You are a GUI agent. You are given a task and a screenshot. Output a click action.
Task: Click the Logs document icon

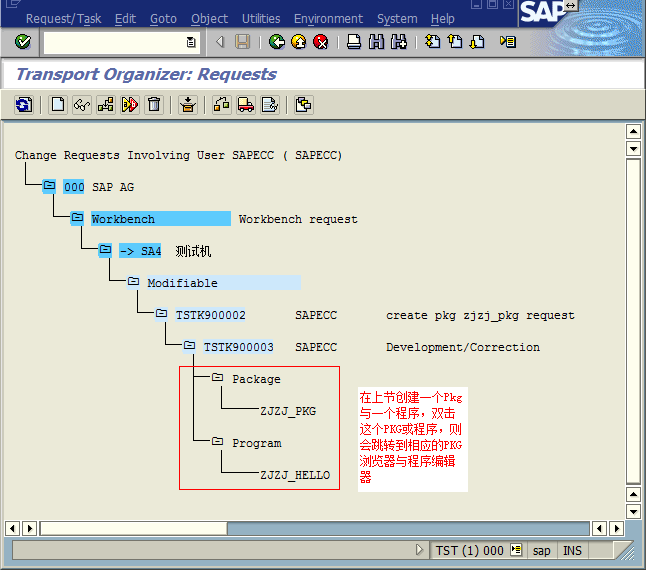(270, 105)
